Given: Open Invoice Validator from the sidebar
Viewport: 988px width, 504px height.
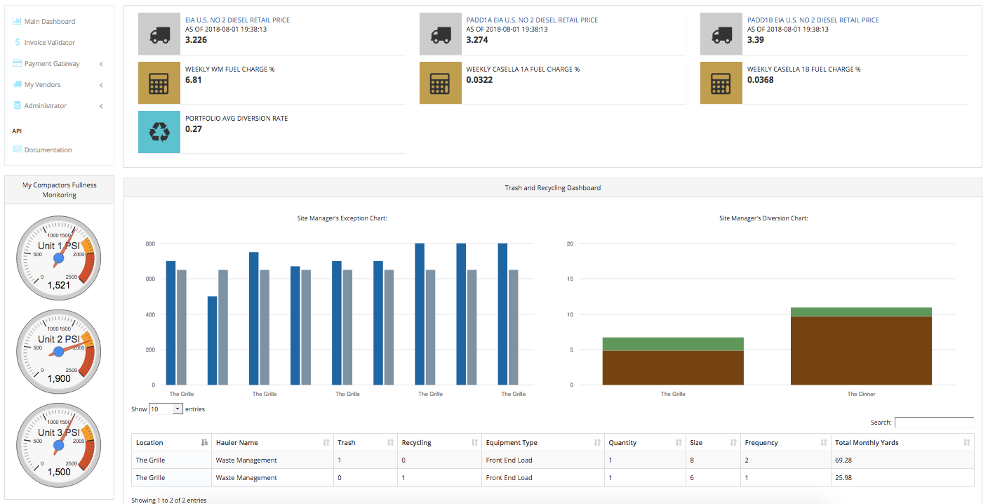Looking at the screenshot, I should (49, 42).
